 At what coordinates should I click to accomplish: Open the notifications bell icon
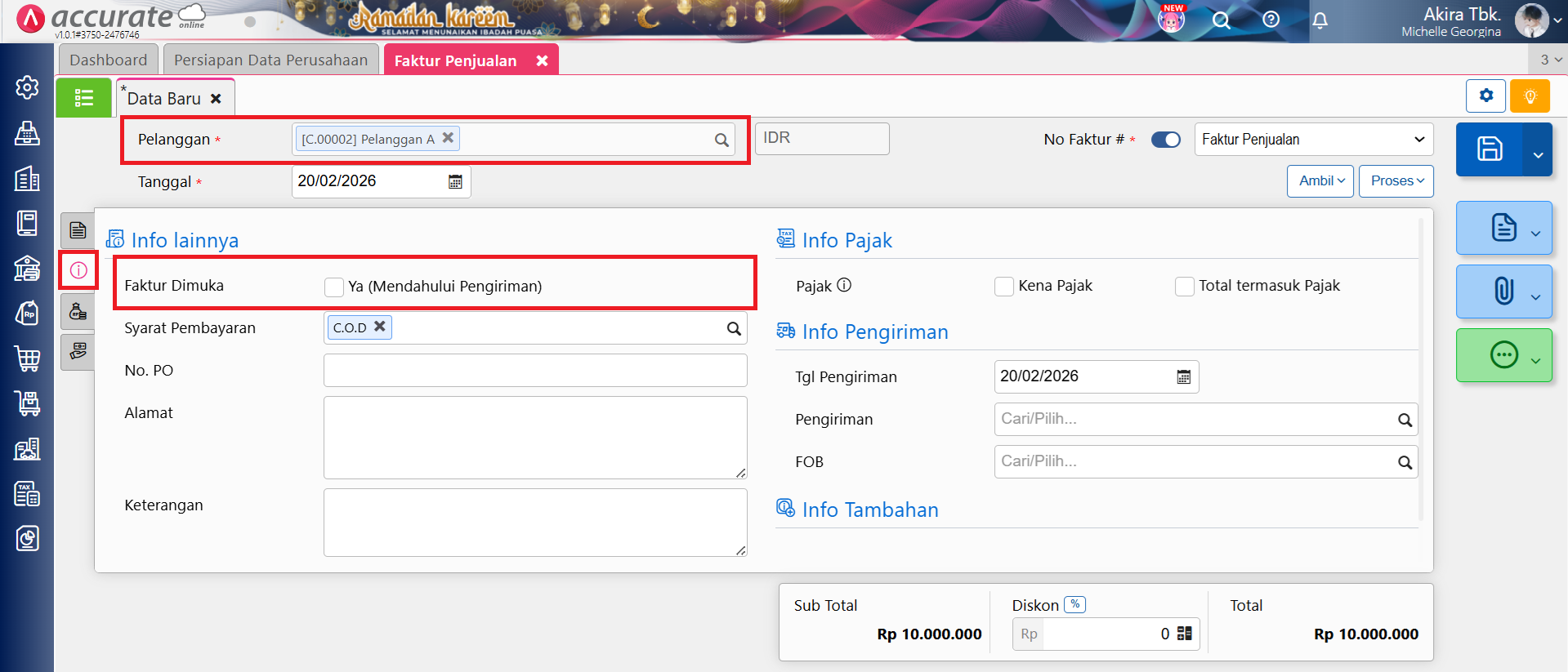(x=1320, y=20)
